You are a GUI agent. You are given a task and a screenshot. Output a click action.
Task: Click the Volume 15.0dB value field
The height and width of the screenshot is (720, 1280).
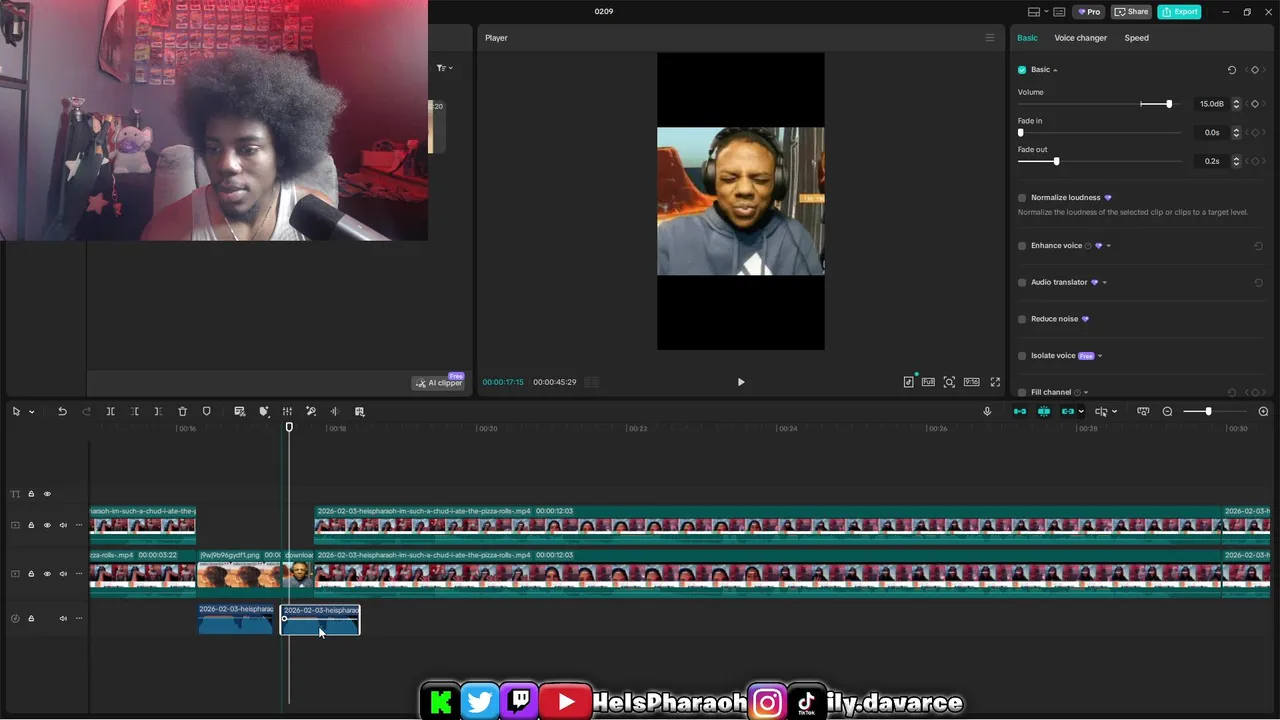[1211, 104]
